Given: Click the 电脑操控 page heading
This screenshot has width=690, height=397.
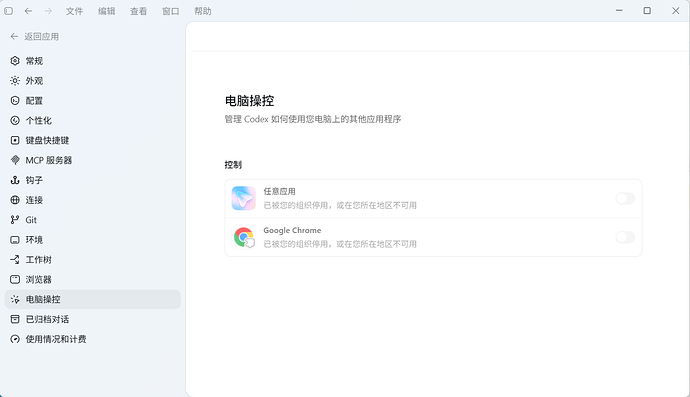Looking at the screenshot, I should point(250,101).
